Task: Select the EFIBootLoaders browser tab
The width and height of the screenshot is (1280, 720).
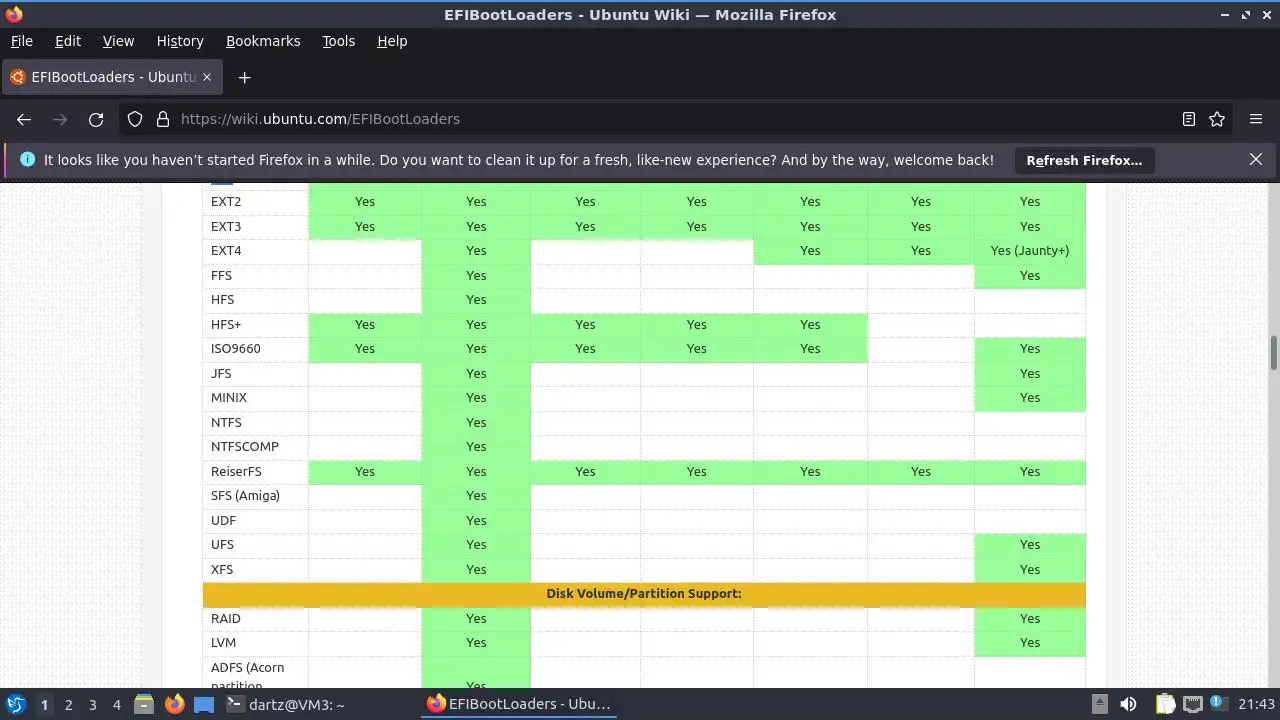Action: pyautogui.click(x=110, y=77)
